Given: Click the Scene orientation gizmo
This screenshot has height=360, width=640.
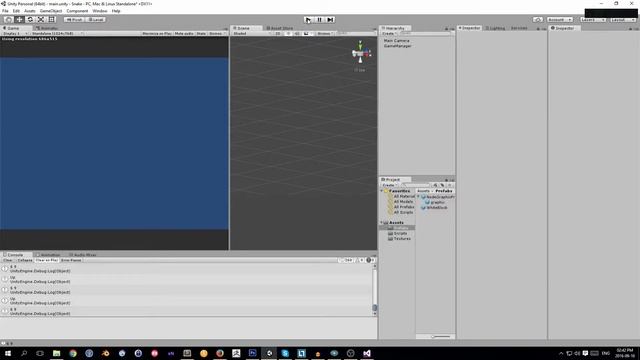Looking at the screenshot, I should [360, 52].
